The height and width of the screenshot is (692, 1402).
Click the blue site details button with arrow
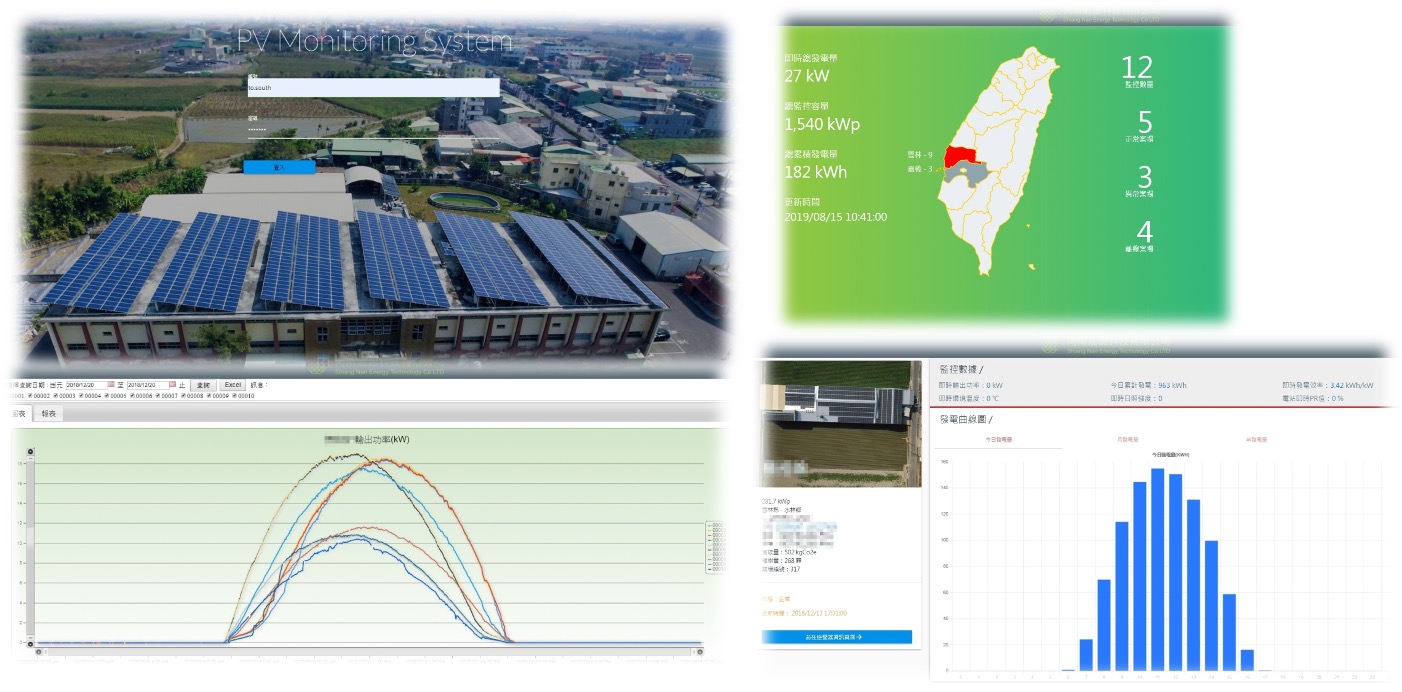click(836, 636)
